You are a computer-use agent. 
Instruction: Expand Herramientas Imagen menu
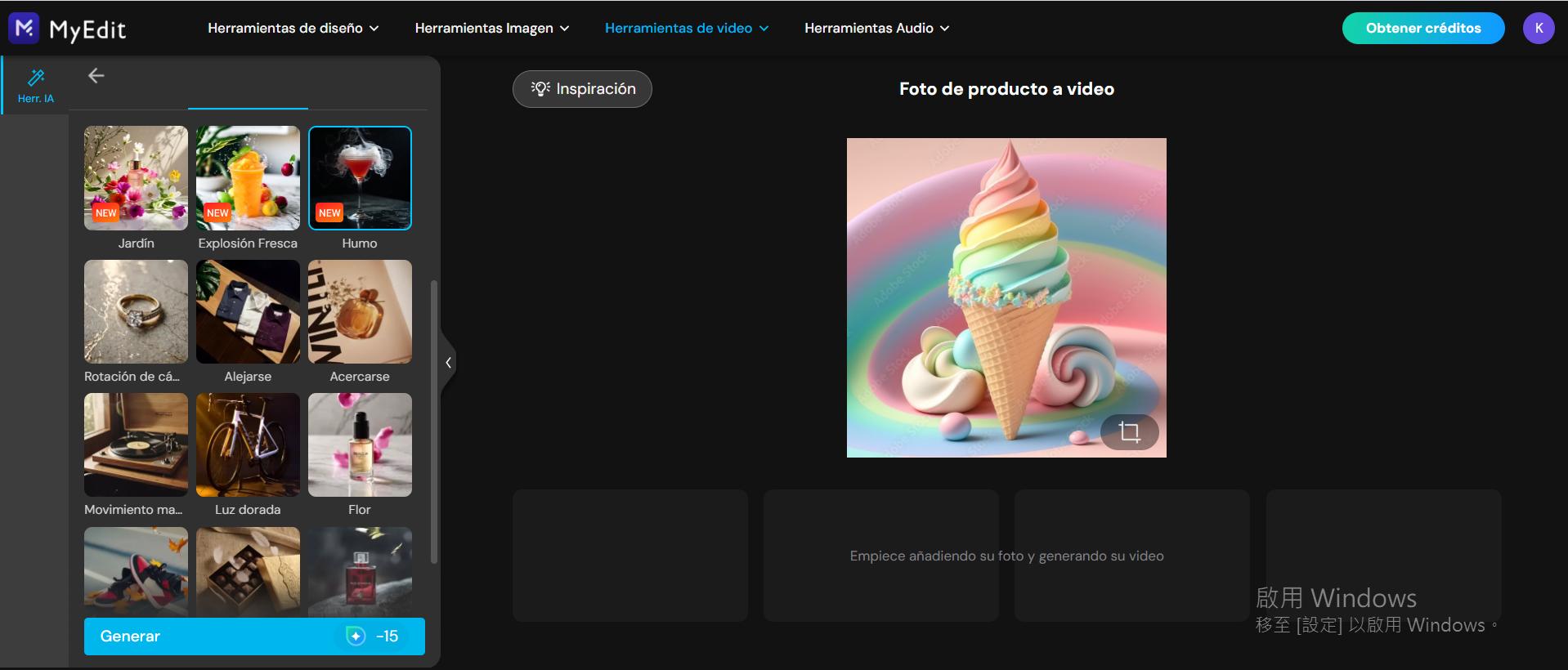point(491,28)
